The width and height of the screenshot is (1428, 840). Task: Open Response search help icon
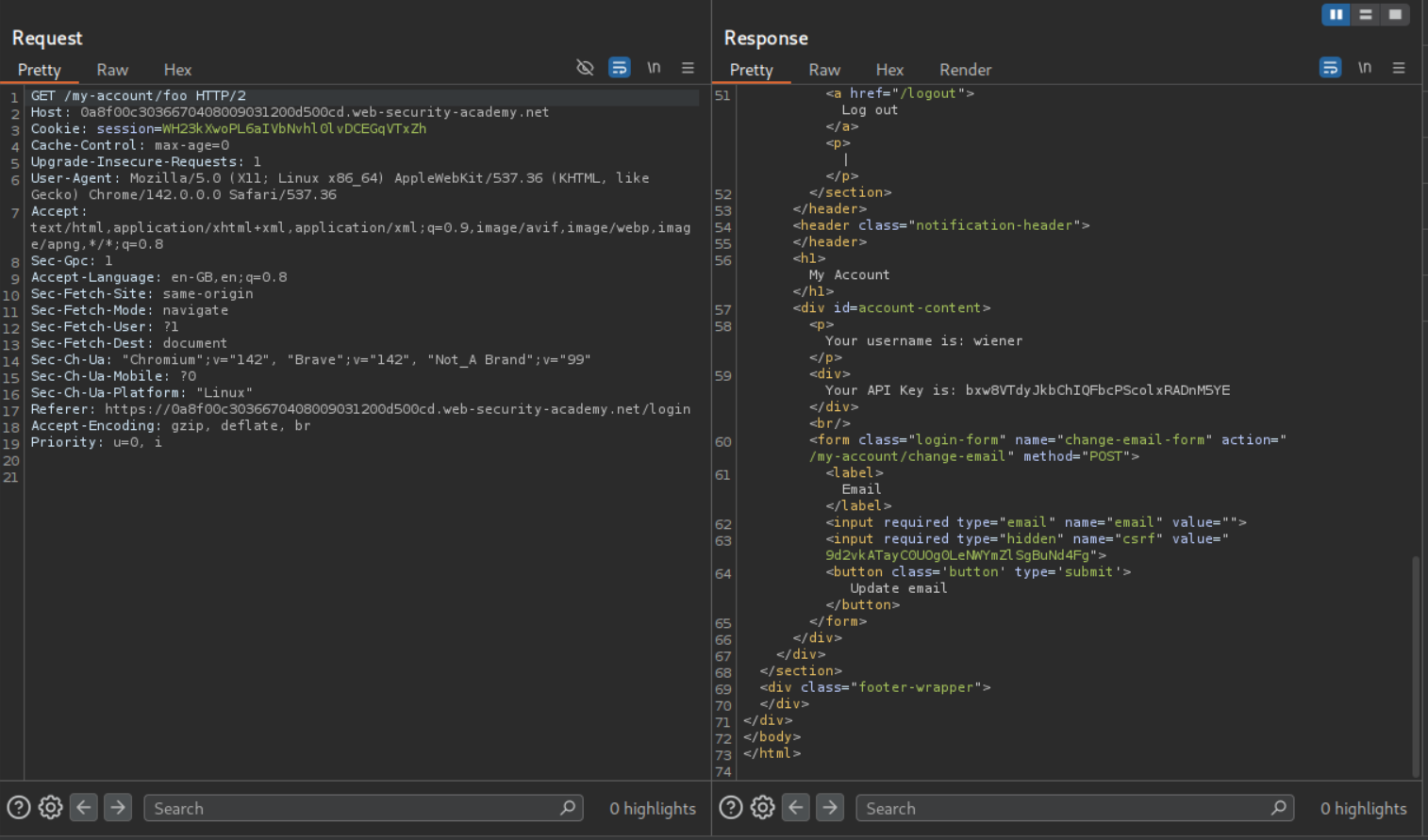click(731, 808)
